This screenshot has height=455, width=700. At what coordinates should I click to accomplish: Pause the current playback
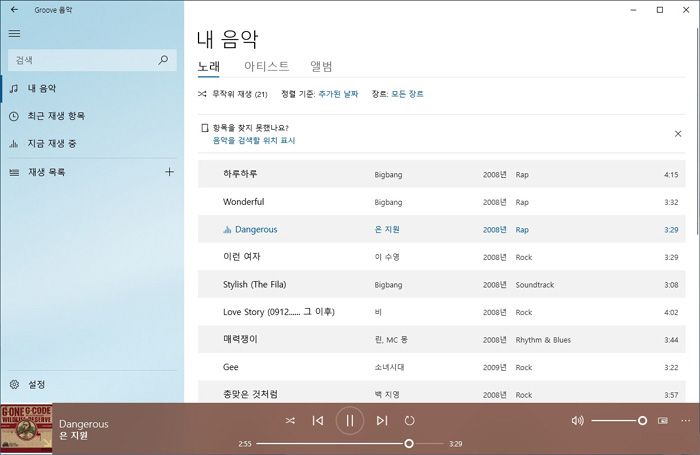point(350,421)
